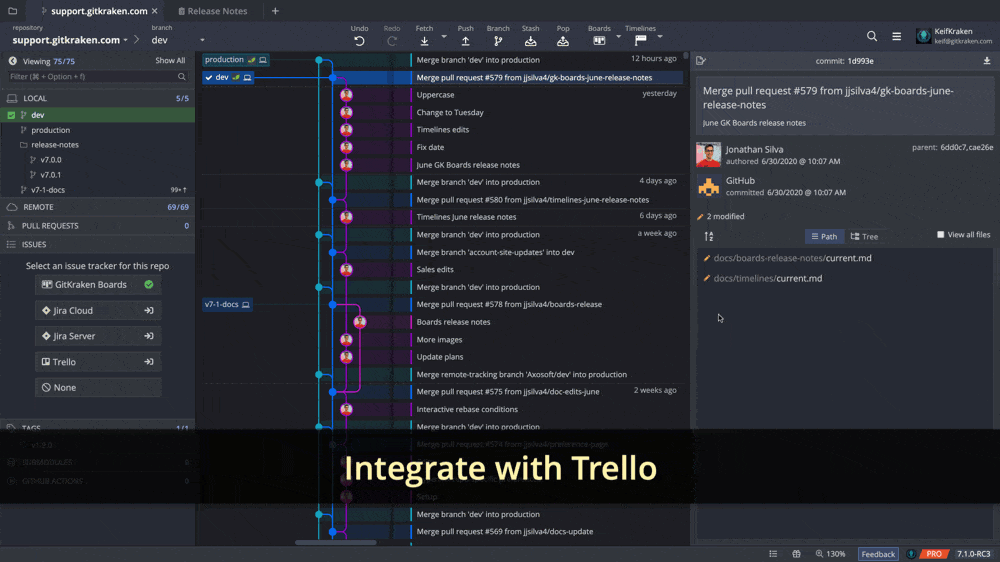
Task: Select None as issue tracker
Action: point(98,388)
